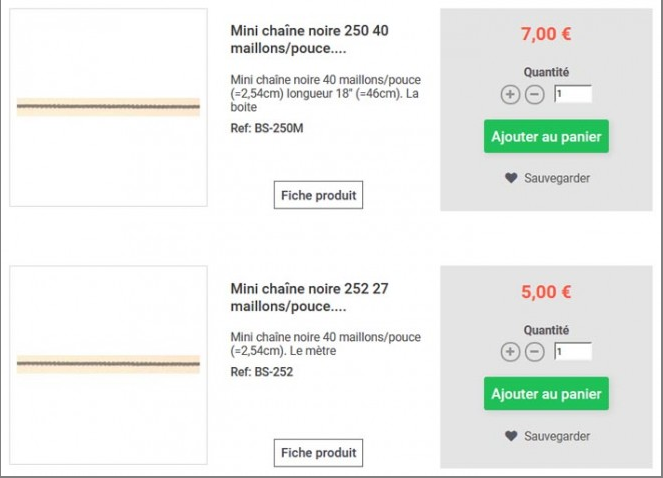Focus quantity field of first product
663x478 pixels.
[x=573, y=94]
